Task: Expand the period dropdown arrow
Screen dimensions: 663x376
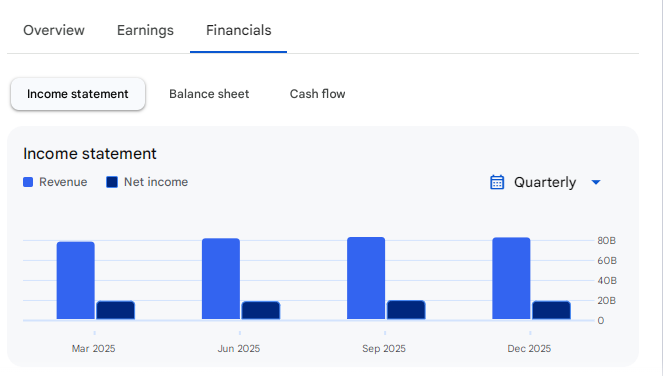Action: coord(596,182)
